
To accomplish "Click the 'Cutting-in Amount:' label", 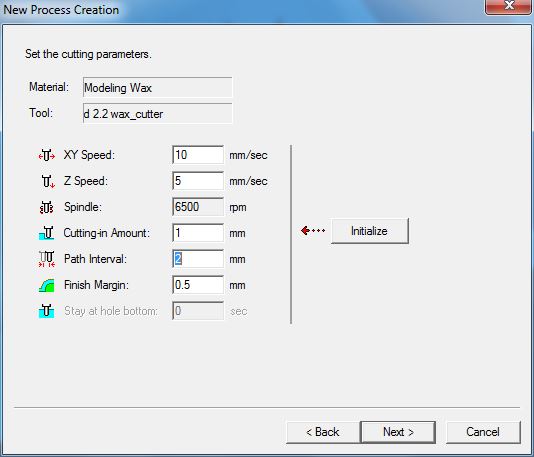I will click(107, 233).
